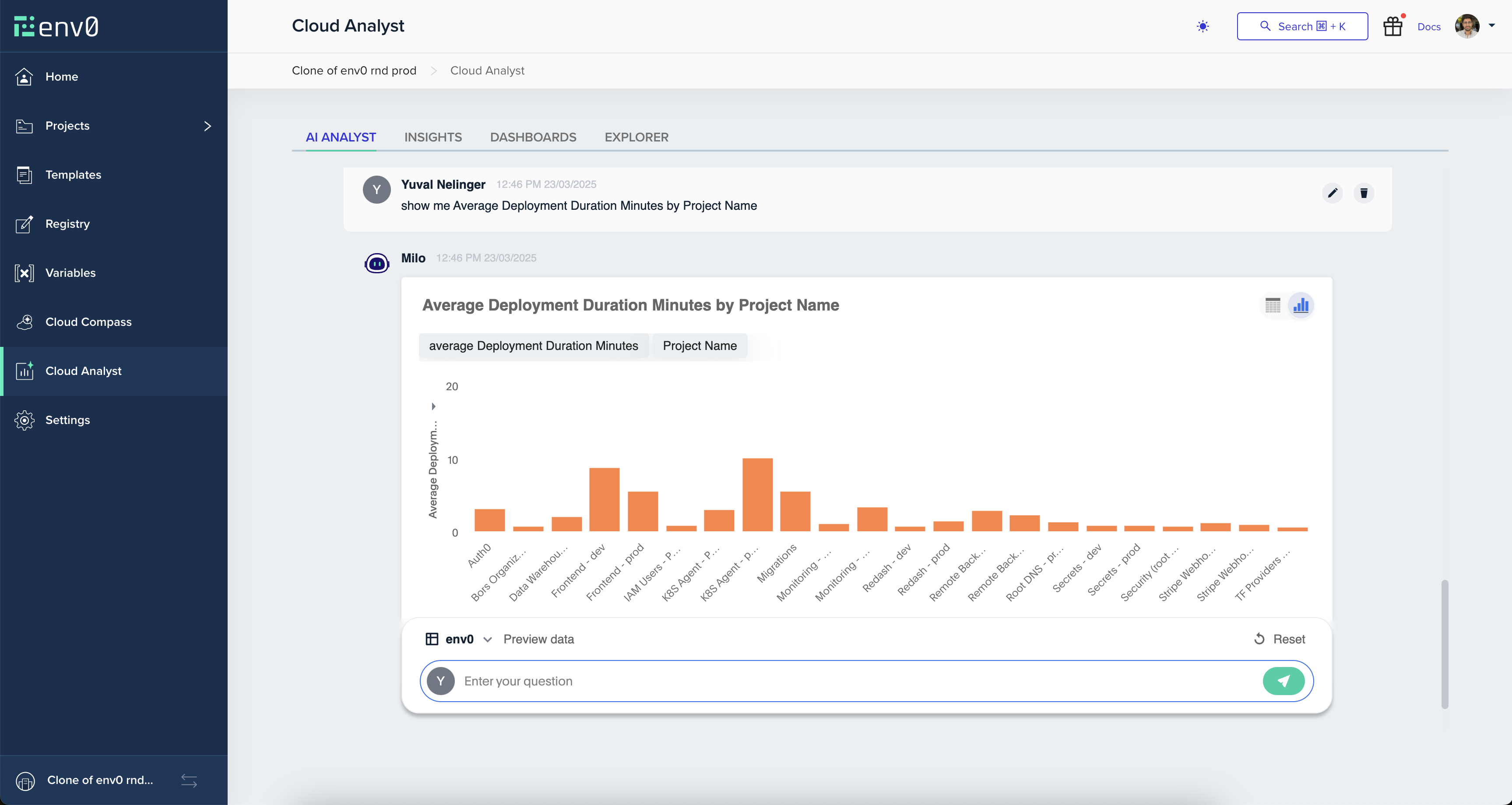Delete the message with trash icon
This screenshot has width=1512, height=805.
1364,193
